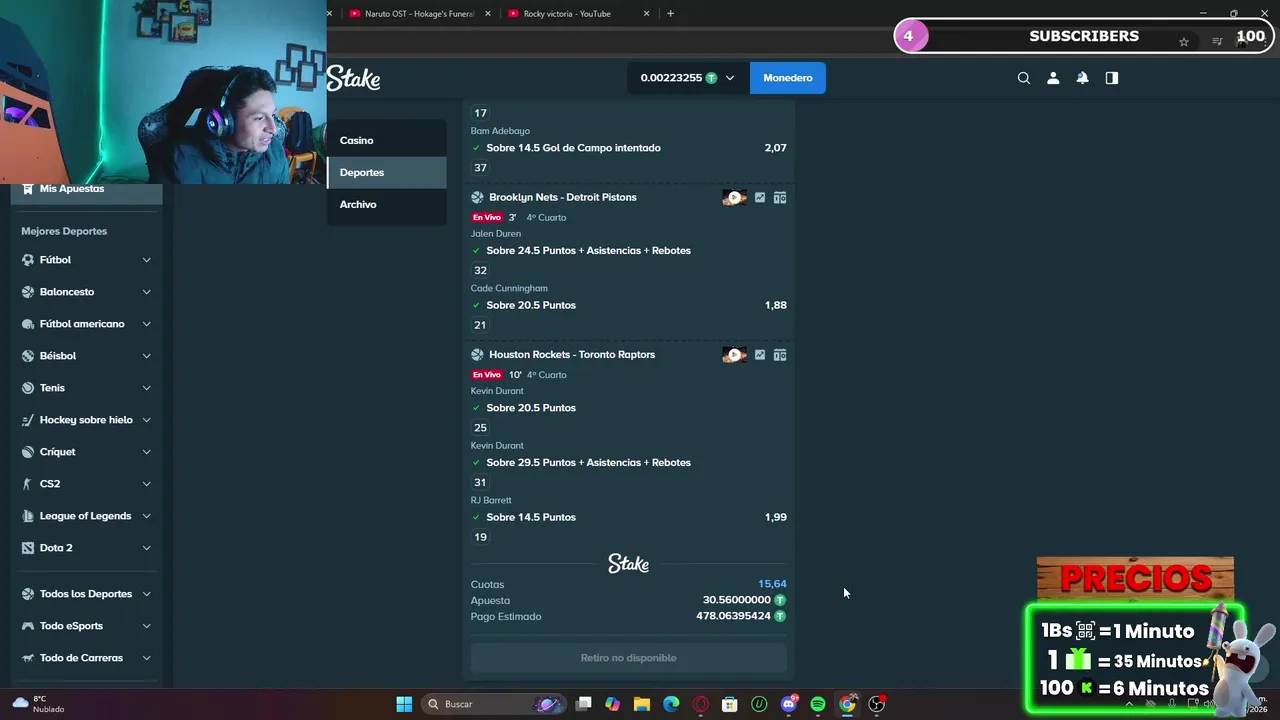Expand the Todo eSports chevron

pyautogui.click(x=146, y=626)
